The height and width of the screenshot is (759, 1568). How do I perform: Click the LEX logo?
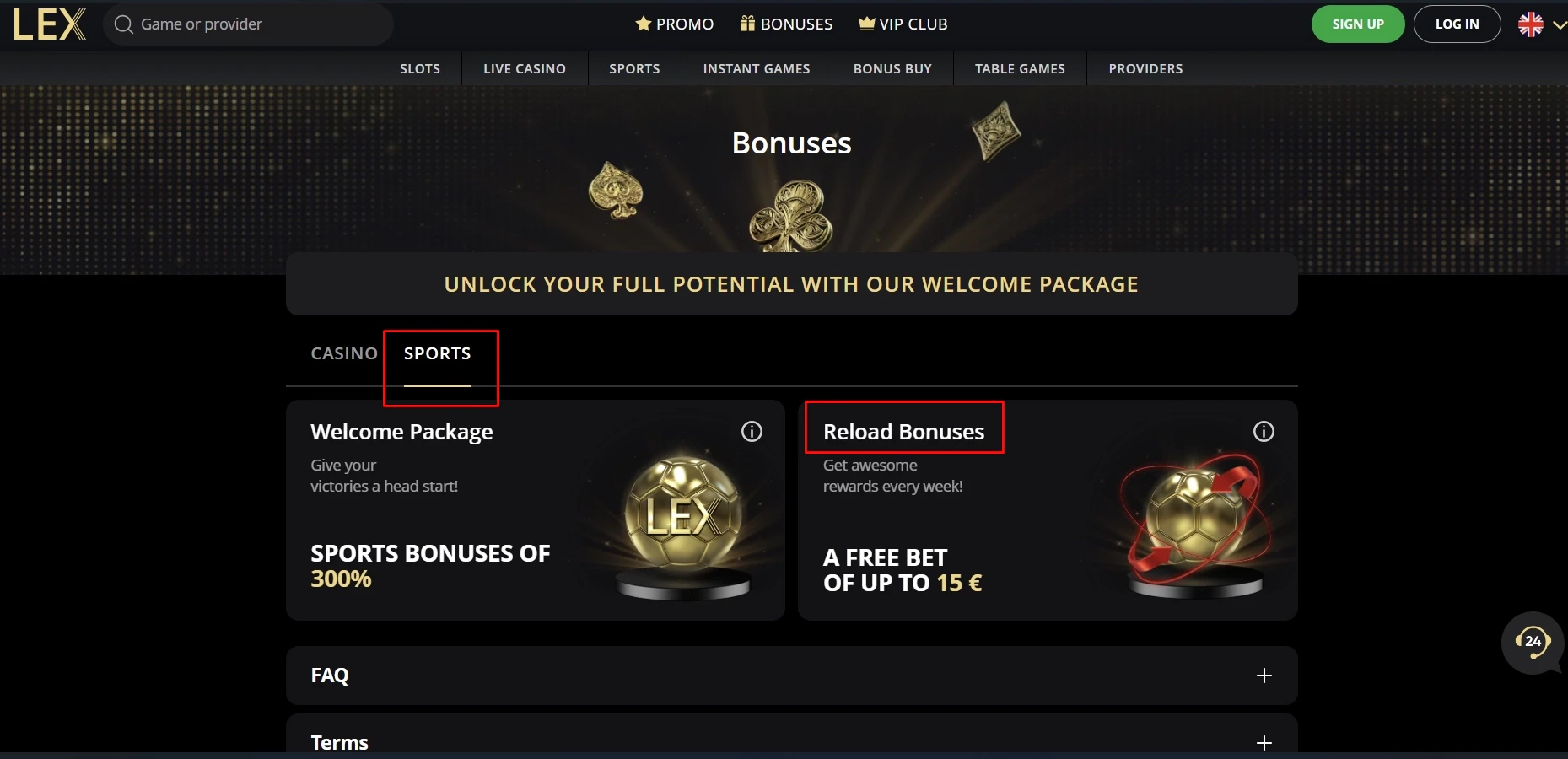pos(50,24)
